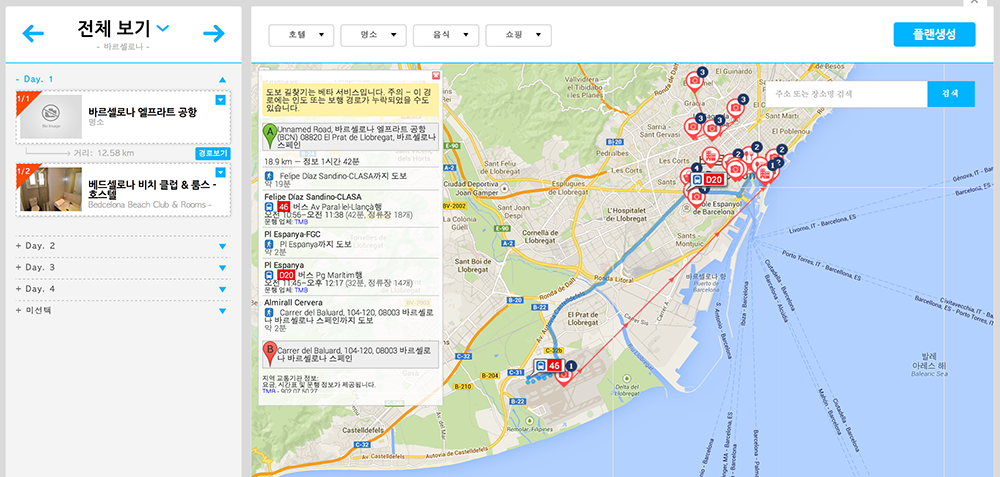Click the Almirall Cervera stop heading
Viewport: 1000px width, 477px height.
point(293,302)
